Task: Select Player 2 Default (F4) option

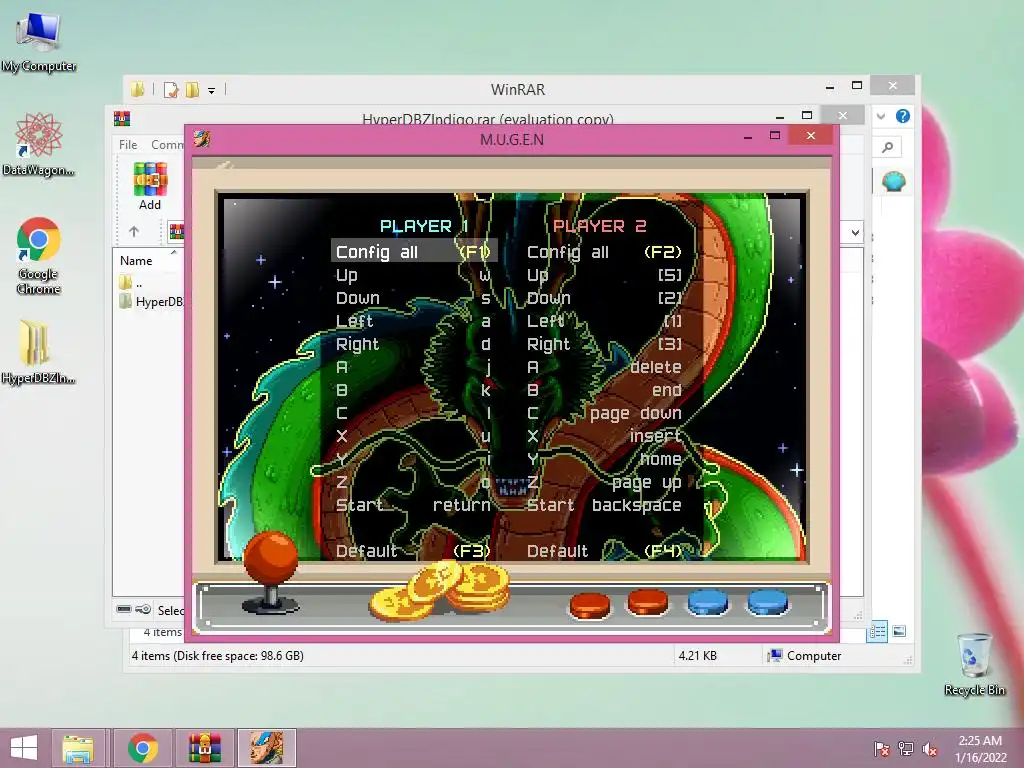Action: point(604,551)
